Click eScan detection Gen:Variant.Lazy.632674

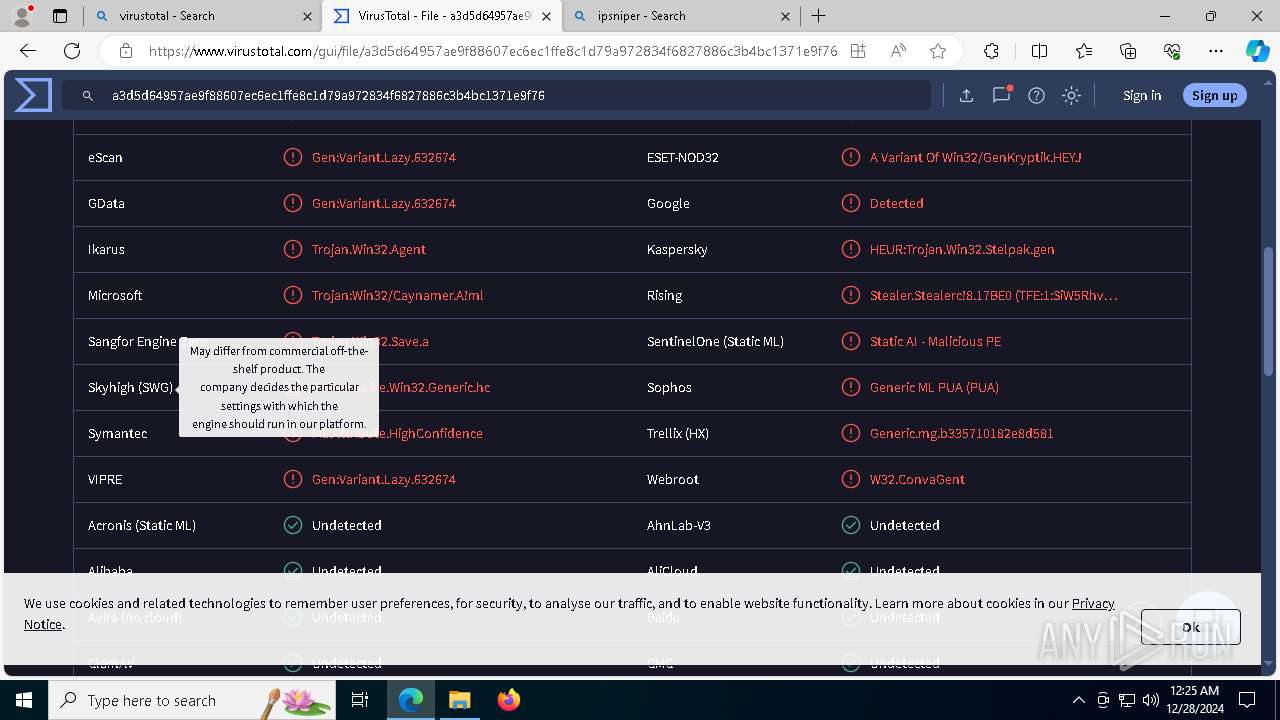coord(384,157)
